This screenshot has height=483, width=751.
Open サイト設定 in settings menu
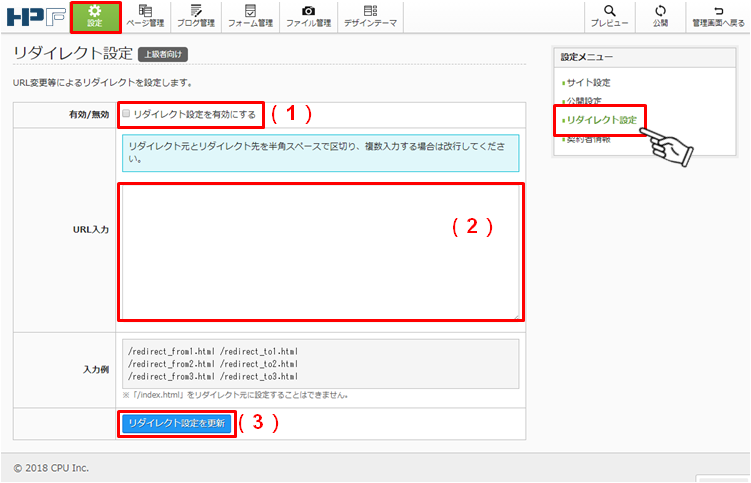[588, 82]
